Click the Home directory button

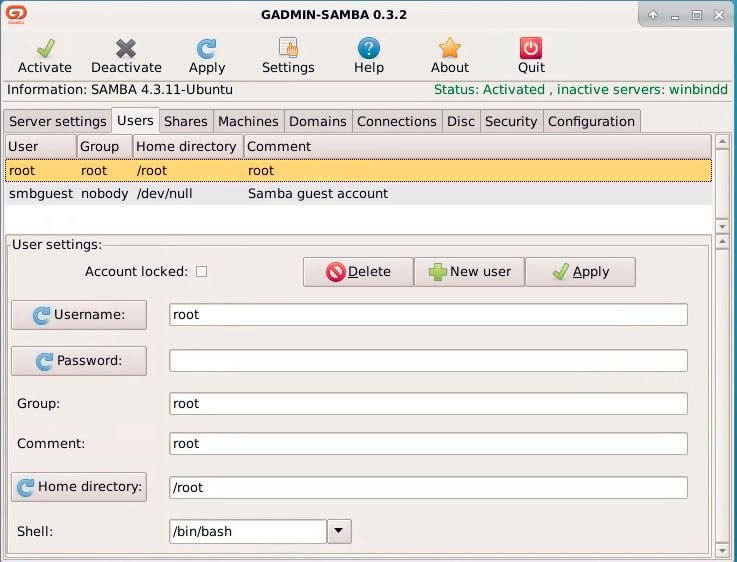click(x=79, y=487)
